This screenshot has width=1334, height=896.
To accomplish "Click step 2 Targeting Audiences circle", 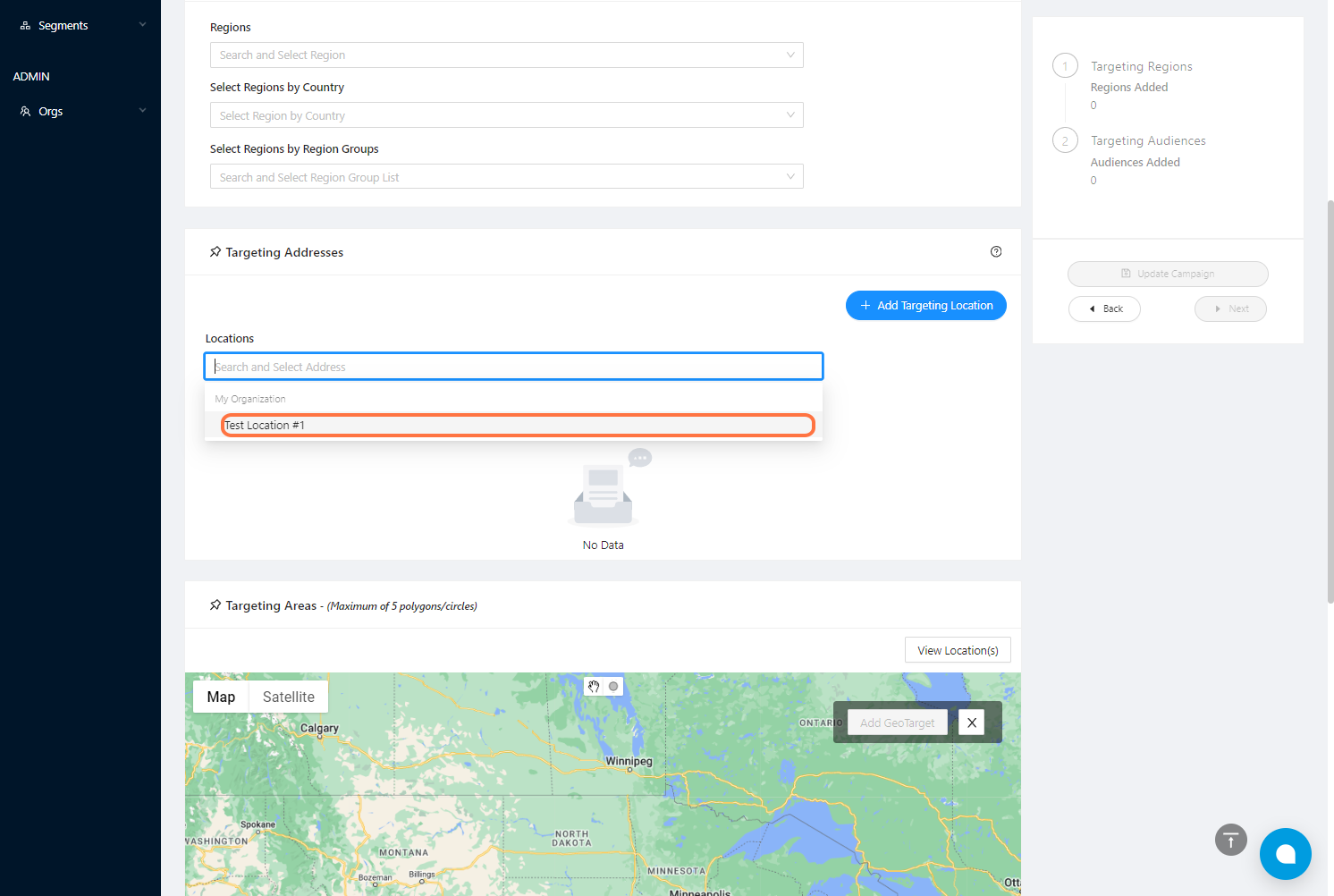I will point(1065,141).
